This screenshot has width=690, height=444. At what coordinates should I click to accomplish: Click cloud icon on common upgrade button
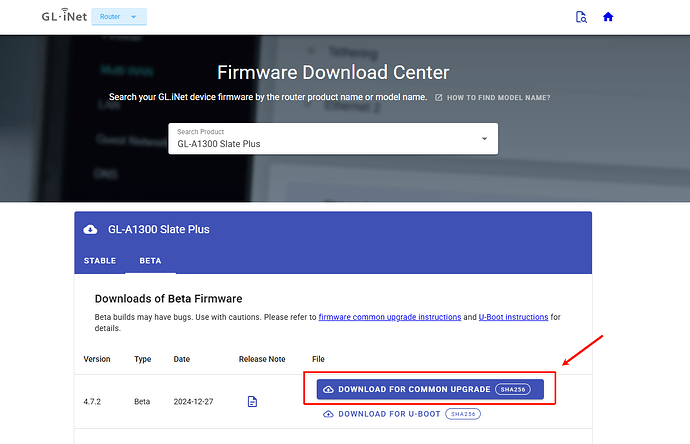coord(328,389)
